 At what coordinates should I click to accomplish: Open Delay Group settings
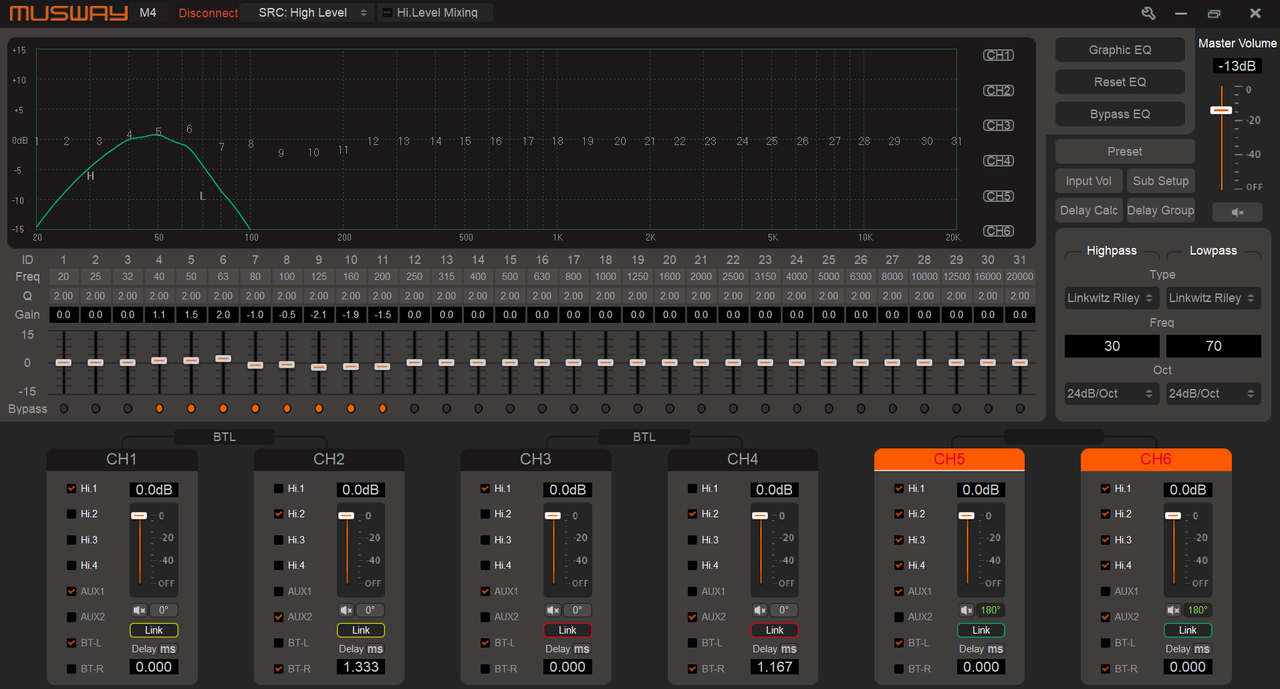click(1161, 210)
